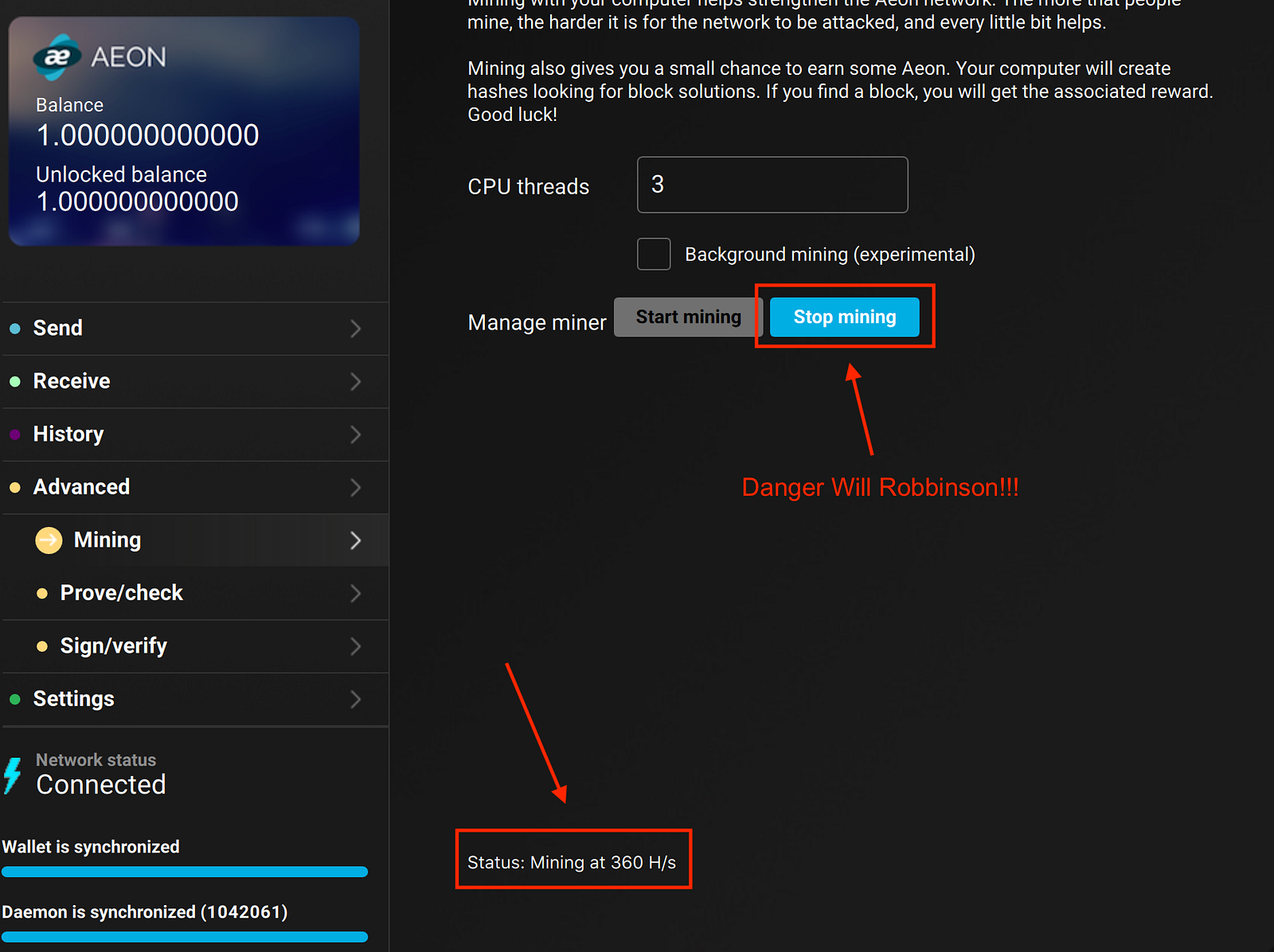This screenshot has width=1274, height=952.
Task: Click the blue dot beside Send
Action: tap(15, 329)
